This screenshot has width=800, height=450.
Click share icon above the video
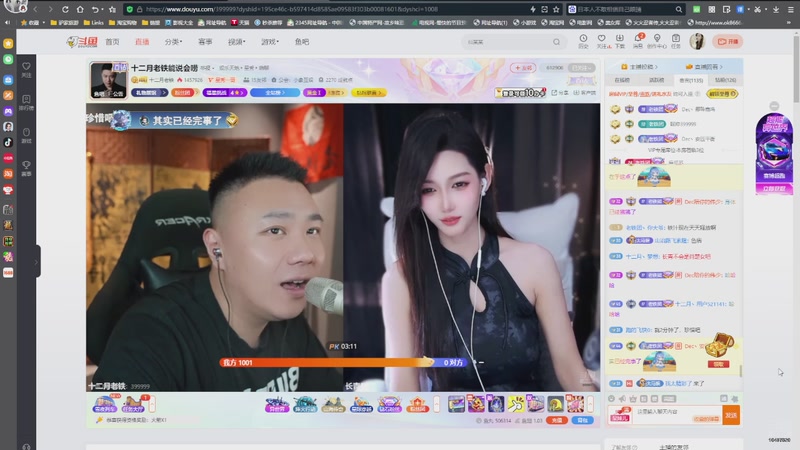tap(560, 93)
